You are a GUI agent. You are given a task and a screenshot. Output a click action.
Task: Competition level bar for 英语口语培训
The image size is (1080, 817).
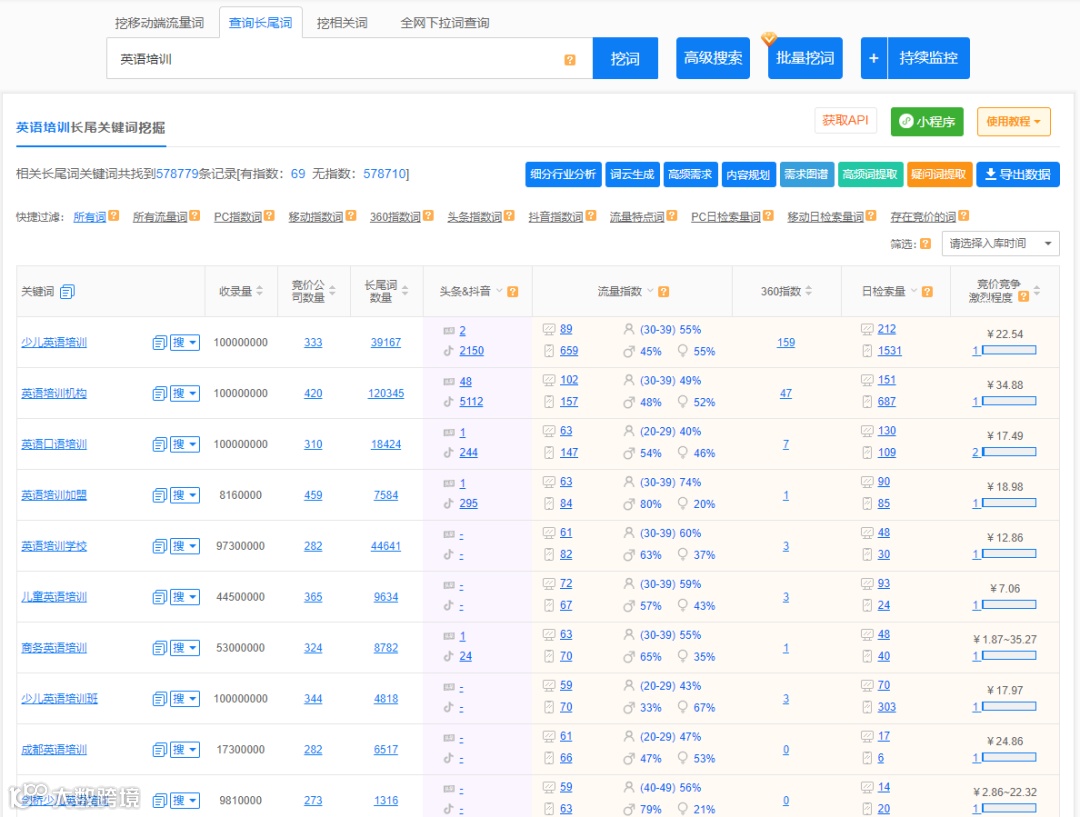pyautogui.click(x=1009, y=452)
